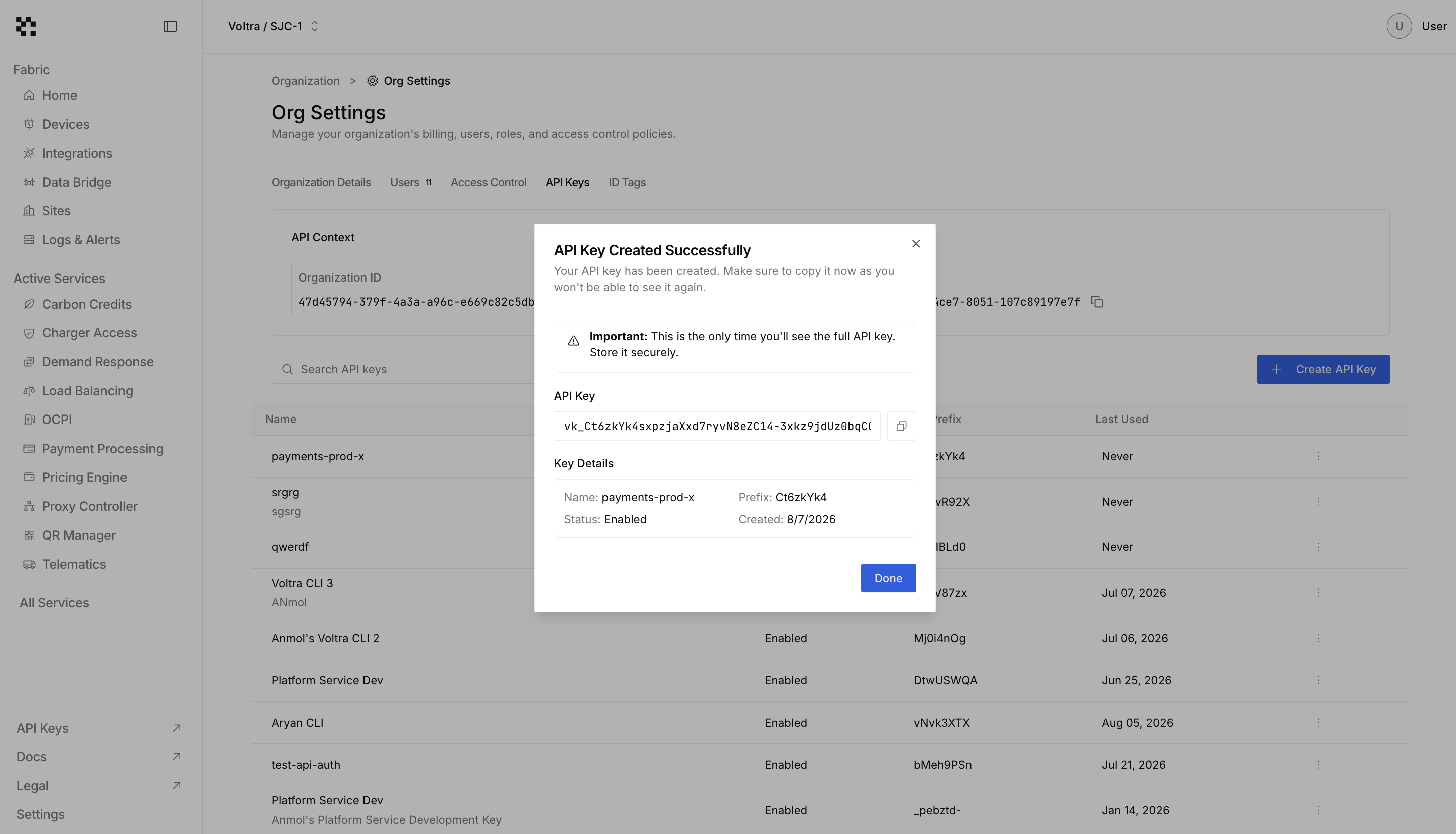Screen dimensions: 1456x834
Task: Copy the generated API key
Action: pos(901,426)
